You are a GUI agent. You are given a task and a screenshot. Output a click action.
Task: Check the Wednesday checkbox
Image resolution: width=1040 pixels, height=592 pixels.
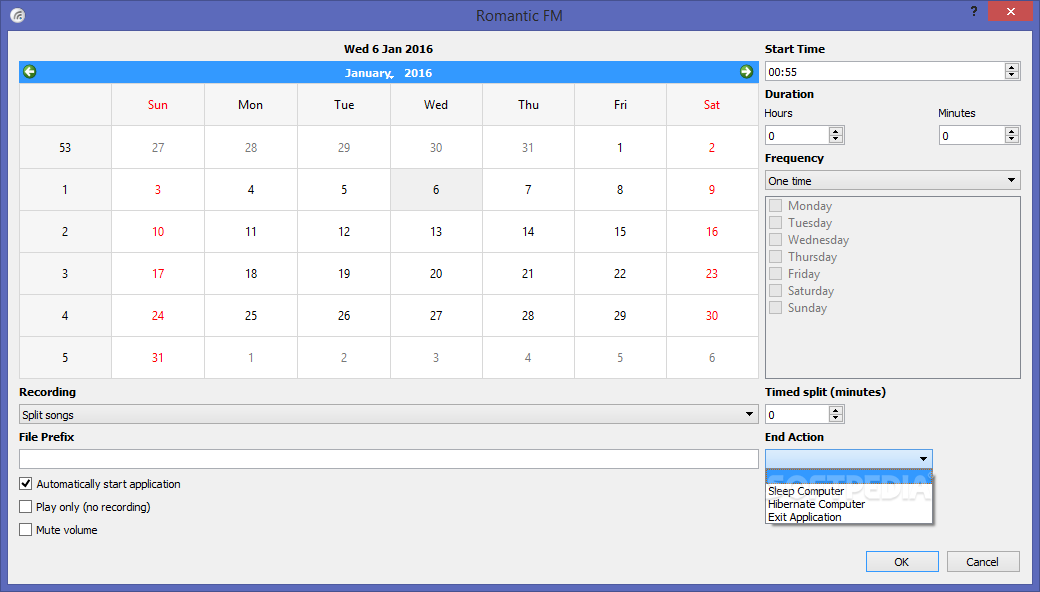click(775, 239)
